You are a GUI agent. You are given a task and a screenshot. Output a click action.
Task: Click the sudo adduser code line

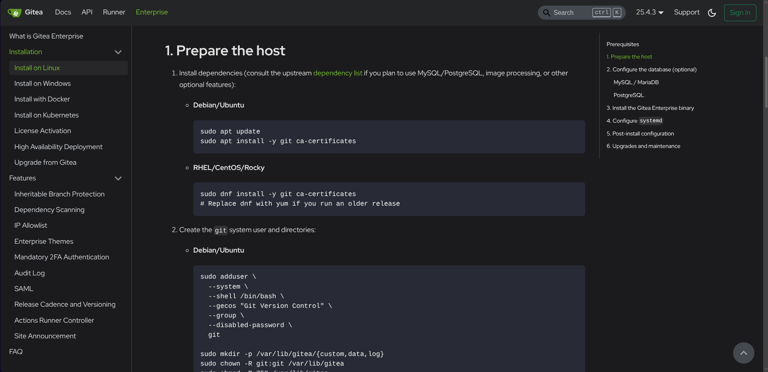(x=228, y=277)
